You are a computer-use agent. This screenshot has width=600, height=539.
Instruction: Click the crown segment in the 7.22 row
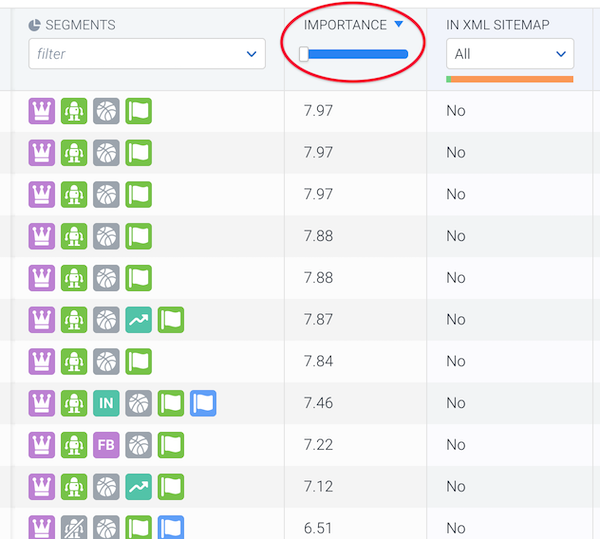coord(42,445)
